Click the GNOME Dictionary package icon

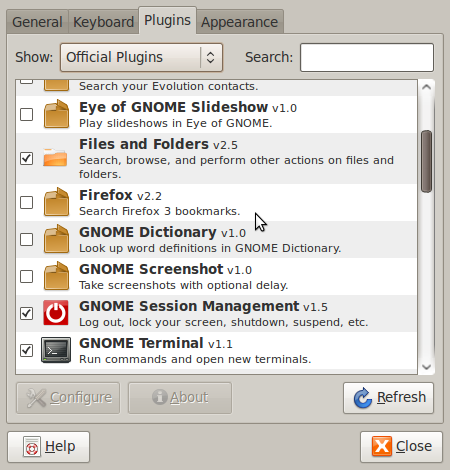(x=56, y=239)
